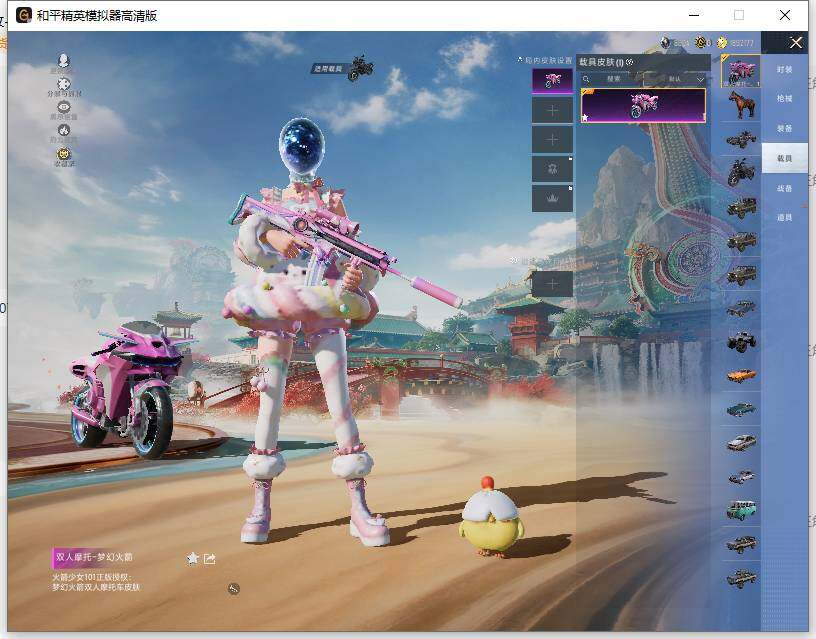Image resolution: width=816 pixels, height=639 pixels.
Task: Add skin to second empty plus slot
Action: [x=552, y=110]
